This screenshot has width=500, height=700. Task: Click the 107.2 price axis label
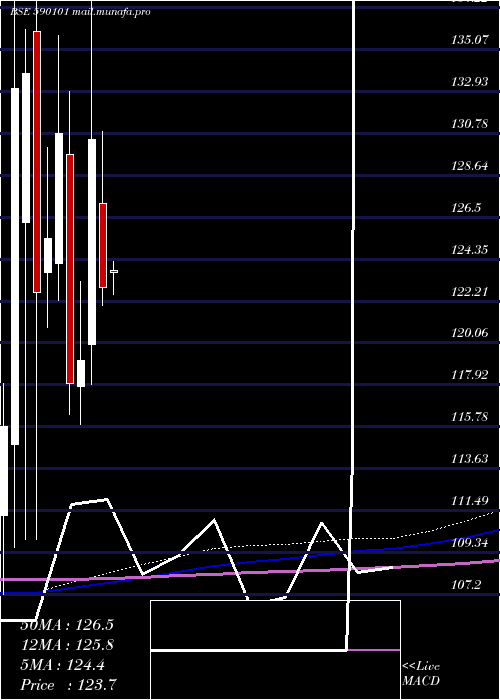[466, 584]
